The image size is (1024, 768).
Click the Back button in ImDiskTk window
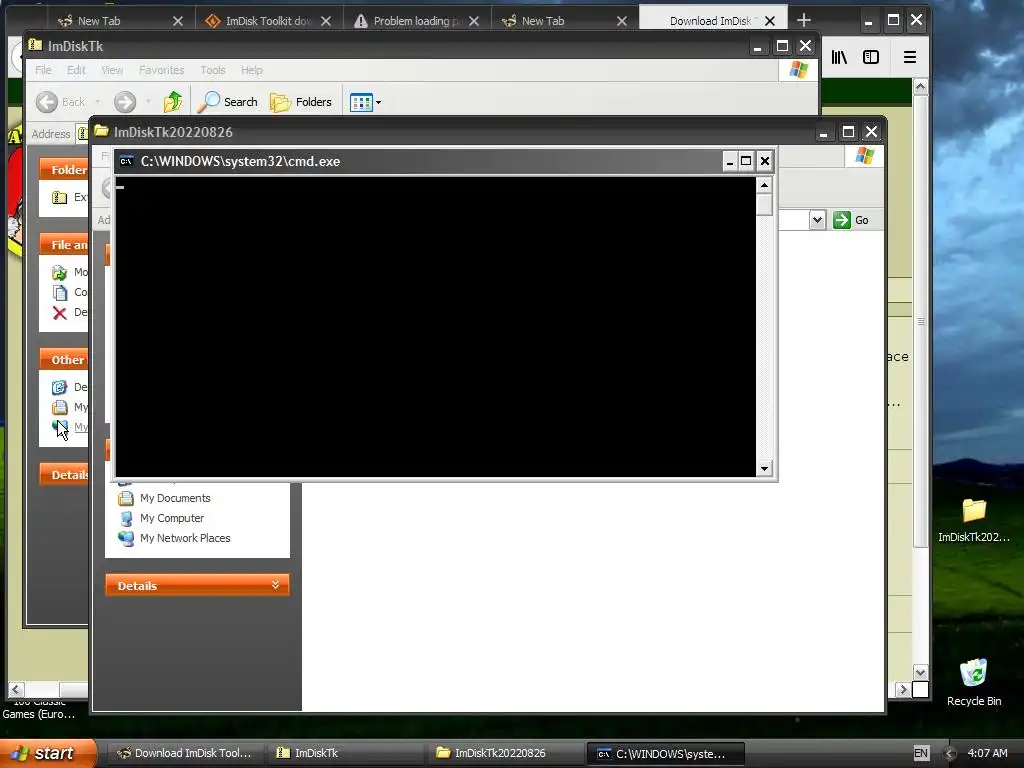(61, 102)
